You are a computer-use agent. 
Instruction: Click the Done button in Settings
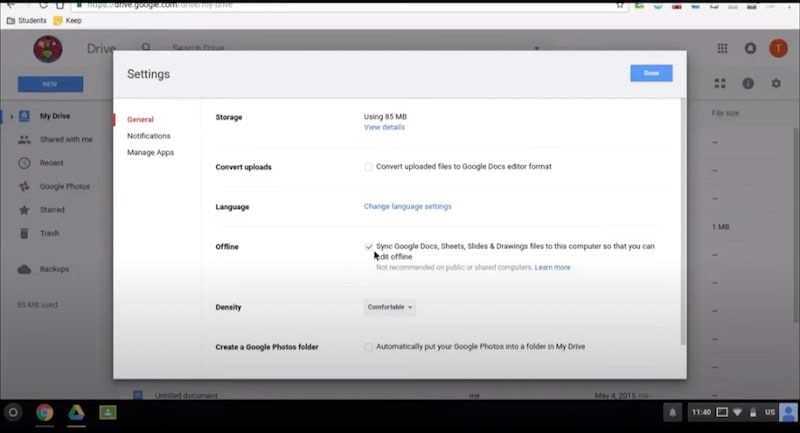point(651,73)
